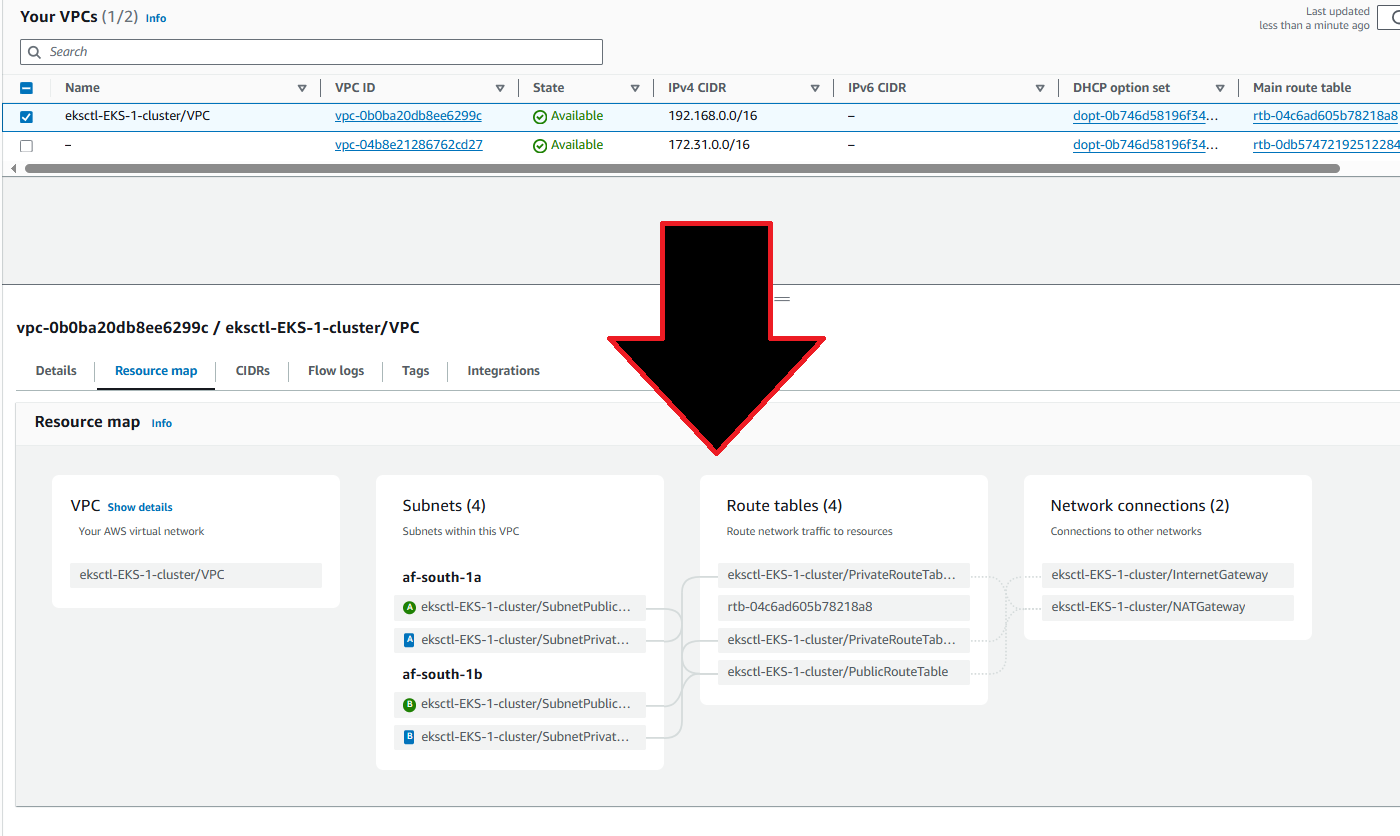Click the search magnifier icon in VPC filter
The width and height of the screenshot is (1400, 836).
[35, 52]
